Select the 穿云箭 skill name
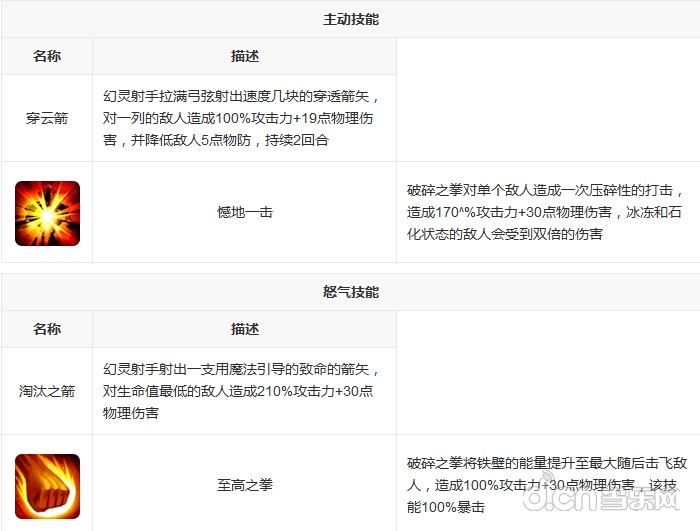This screenshot has width=700, height=531. [x=47, y=118]
